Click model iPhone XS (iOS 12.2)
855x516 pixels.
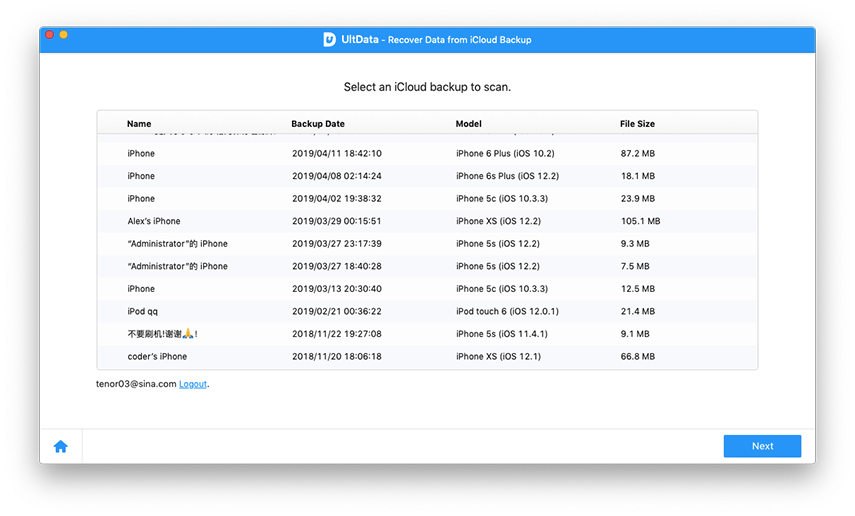coord(498,221)
